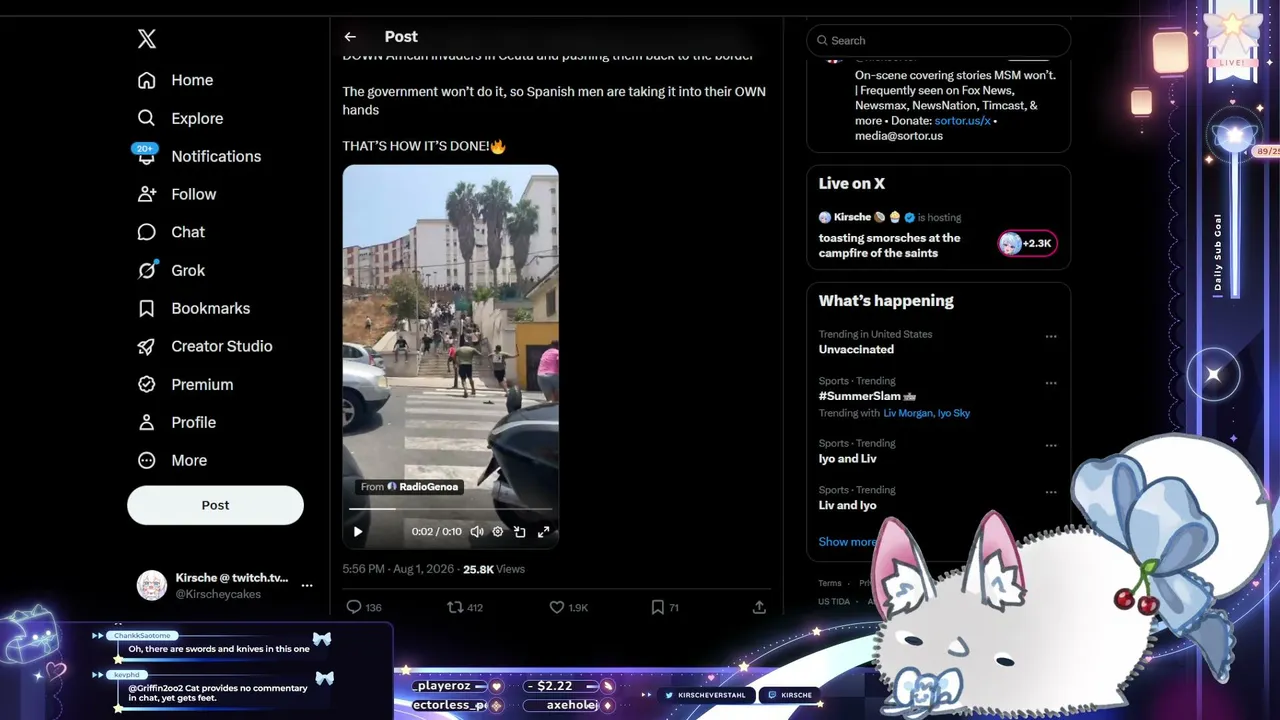Select Chat in the navigation menu
The height and width of the screenshot is (720, 1280).
coord(188,232)
